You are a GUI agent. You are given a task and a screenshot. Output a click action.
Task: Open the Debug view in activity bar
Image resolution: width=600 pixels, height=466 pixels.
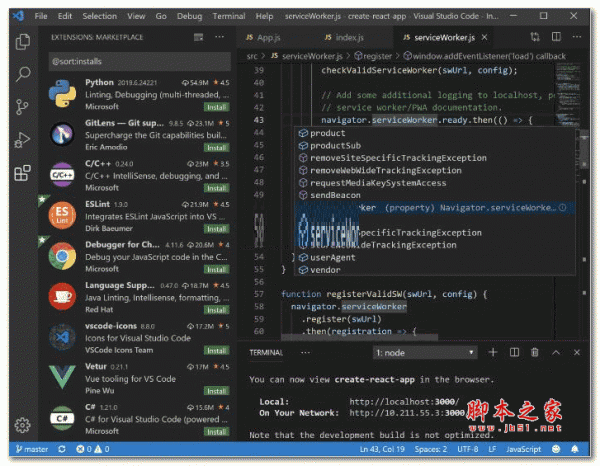22,140
